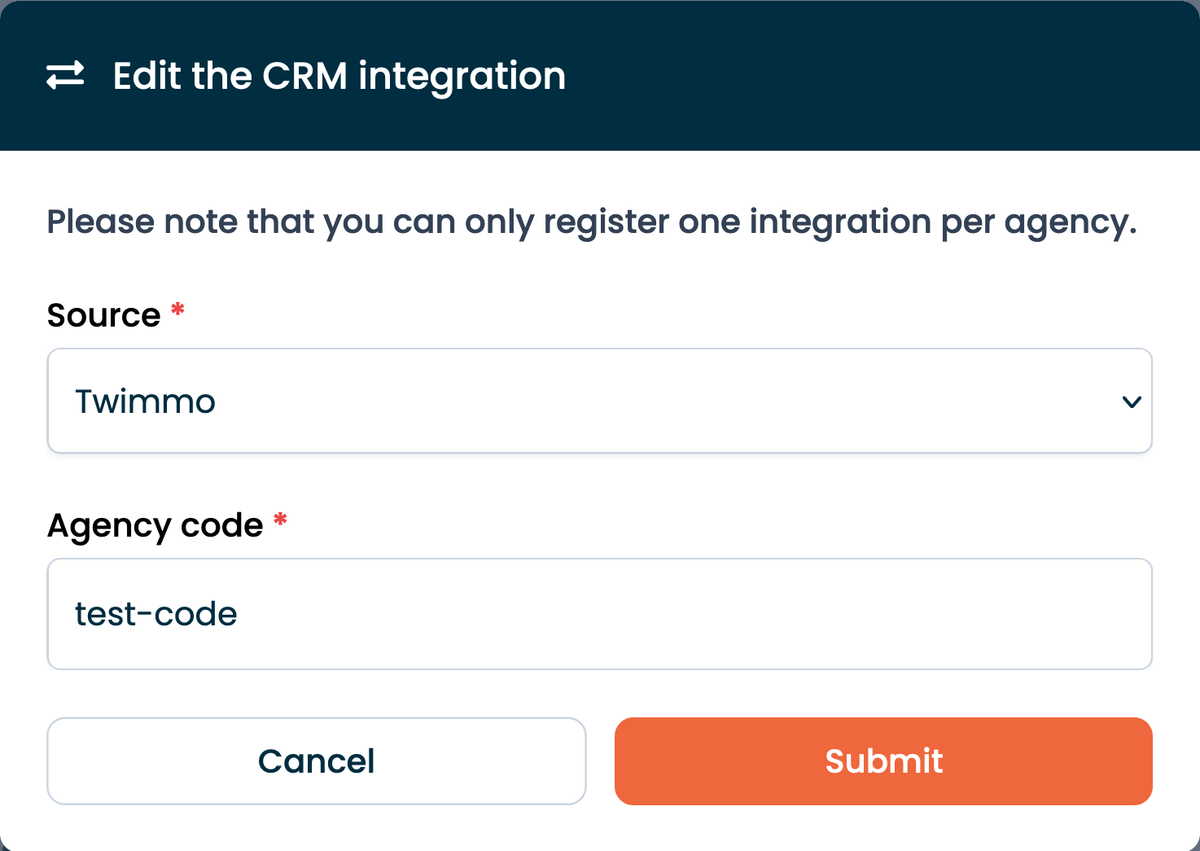Dismiss the dialog via Cancel
This screenshot has width=1200, height=851.
click(316, 761)
